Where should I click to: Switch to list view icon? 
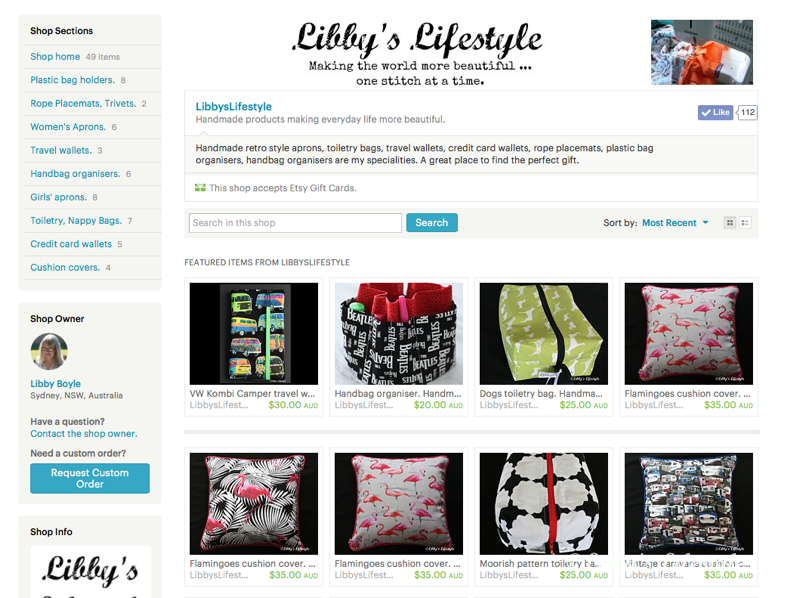point(745,222)
